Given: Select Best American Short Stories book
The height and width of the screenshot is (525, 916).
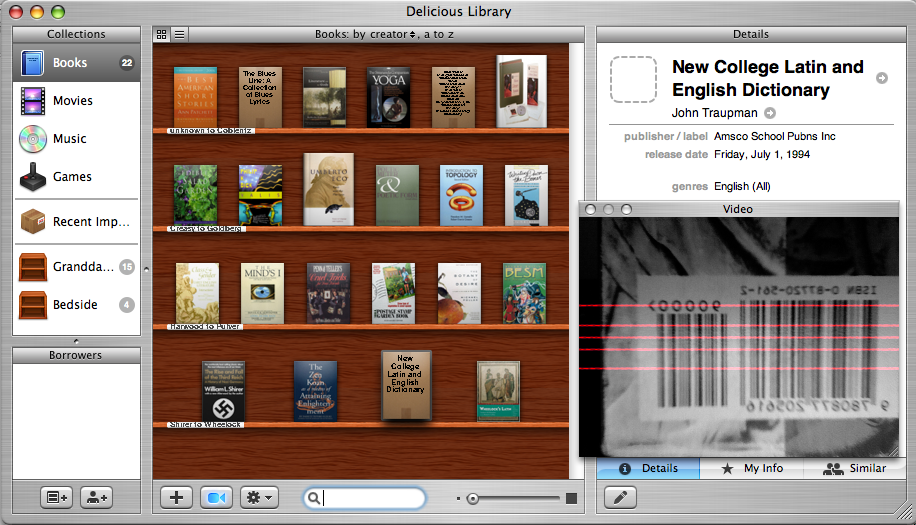Looking at the screenshot, I should 195,97.
